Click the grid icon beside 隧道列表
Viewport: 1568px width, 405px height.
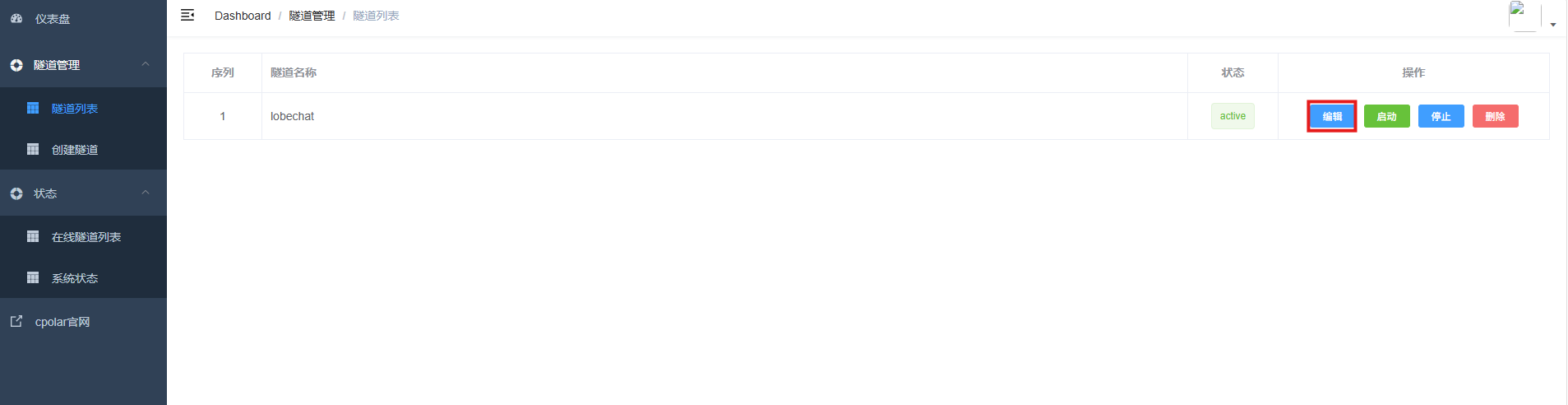coord(33,108)
